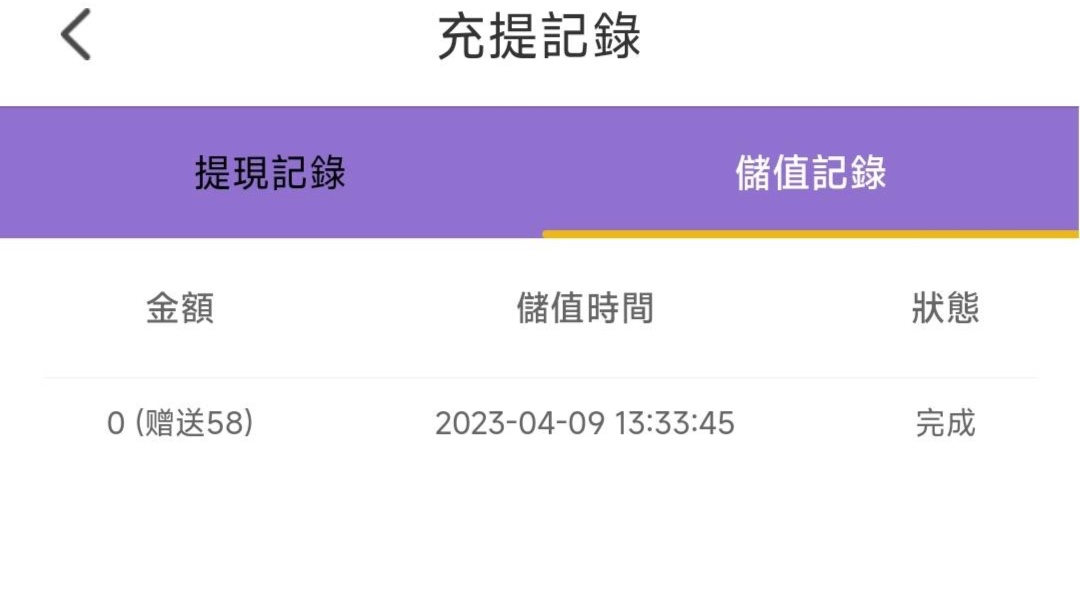Click the leading 0 amount value
The height and width of the screenshot is (610, 1080).
pos(115,424)
